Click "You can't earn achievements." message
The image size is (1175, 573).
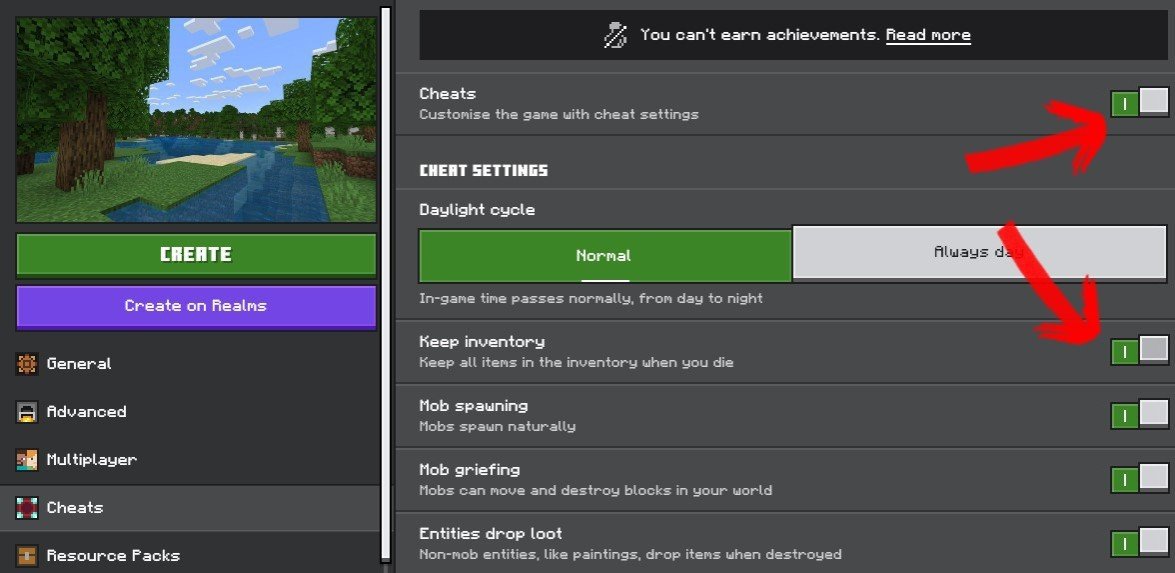click(760, 35)
